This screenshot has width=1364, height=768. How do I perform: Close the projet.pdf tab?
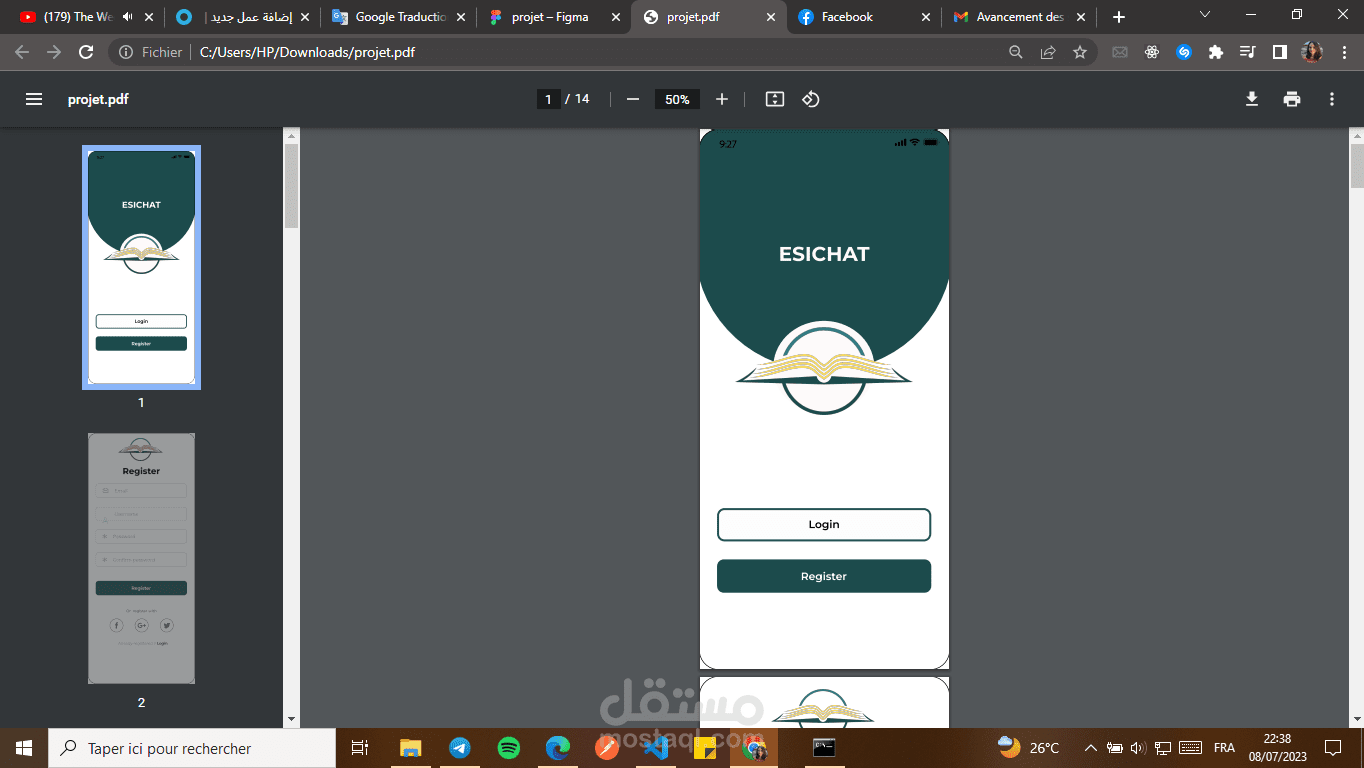pos(771,17)
